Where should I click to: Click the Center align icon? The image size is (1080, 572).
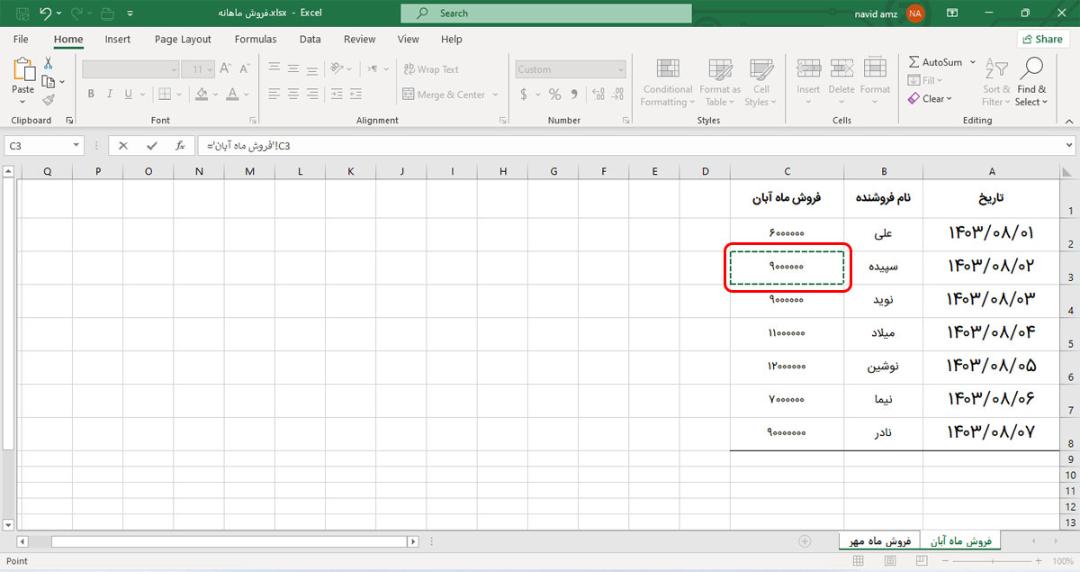pos(293,94)
